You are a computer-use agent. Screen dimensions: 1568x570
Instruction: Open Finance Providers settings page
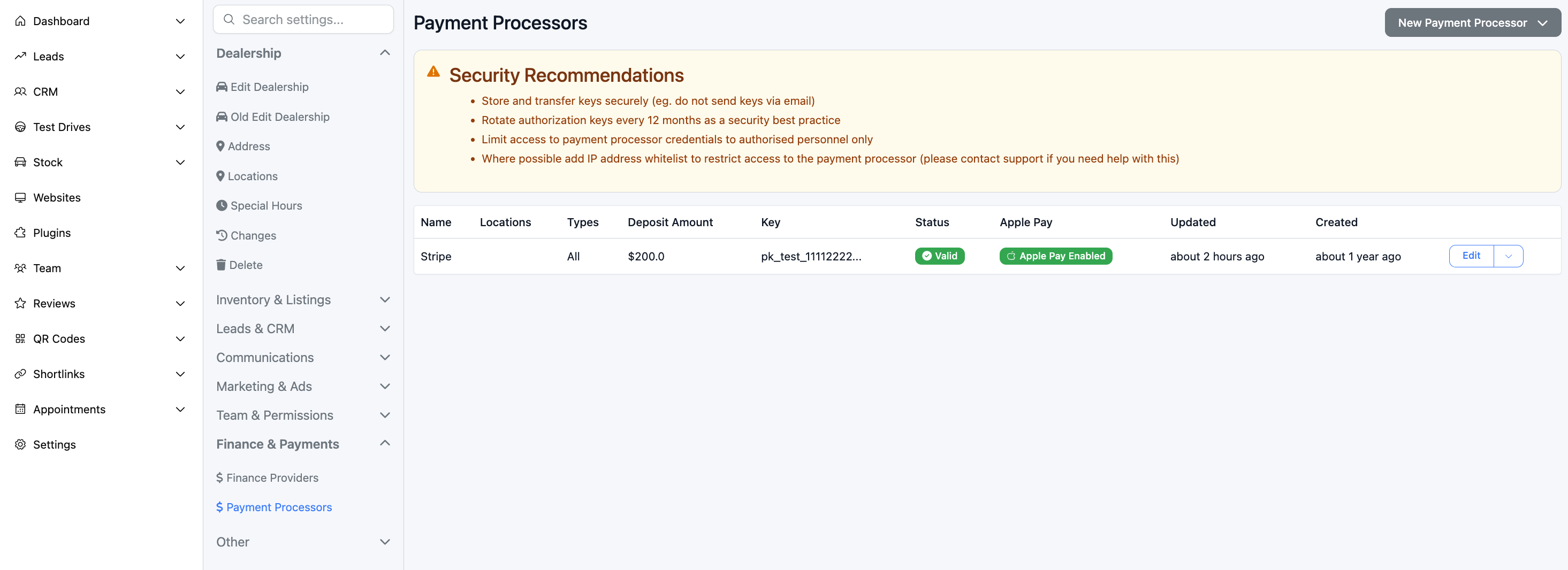tap(272, 477)
